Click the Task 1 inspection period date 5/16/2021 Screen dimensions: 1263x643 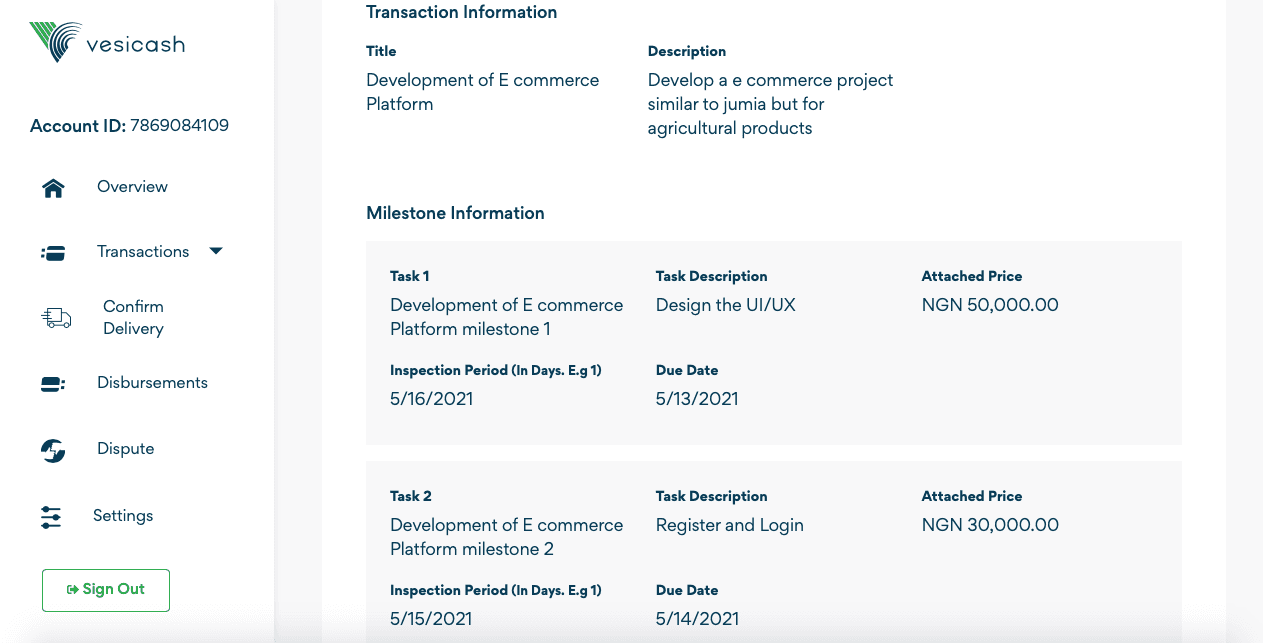431,399
